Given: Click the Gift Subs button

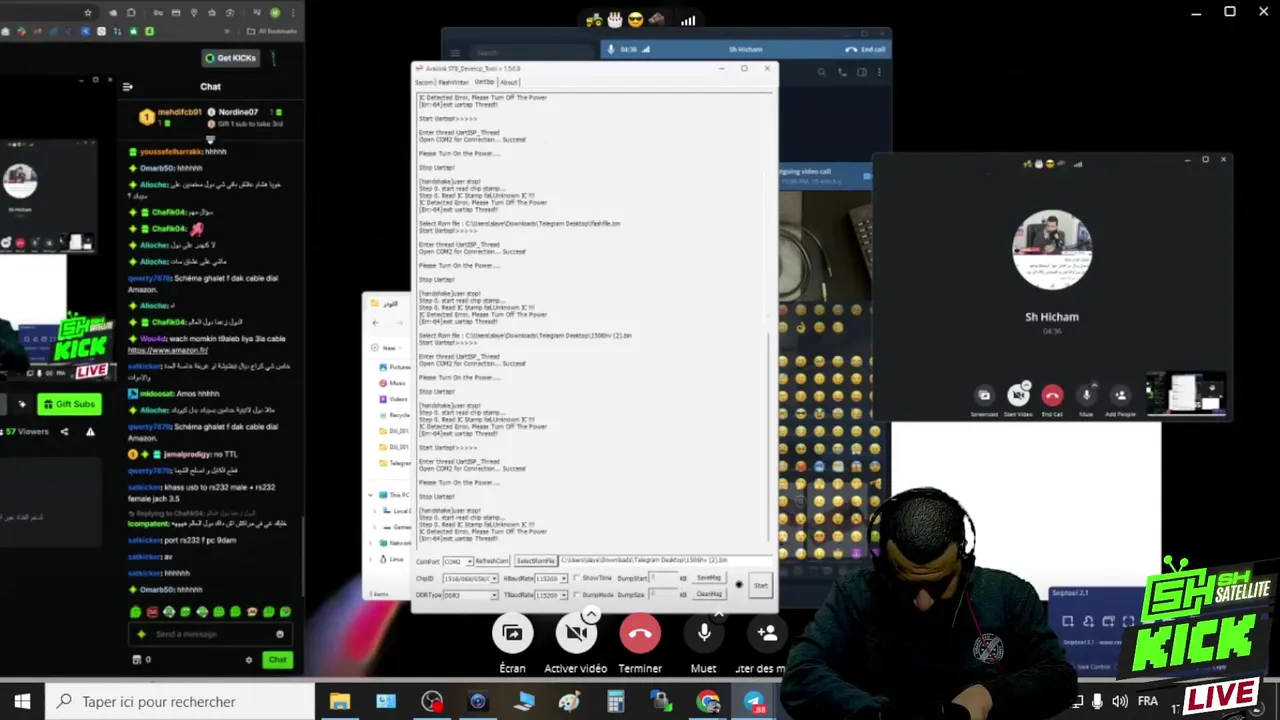Looking at the screenshot, I should [x=69, y=404].
